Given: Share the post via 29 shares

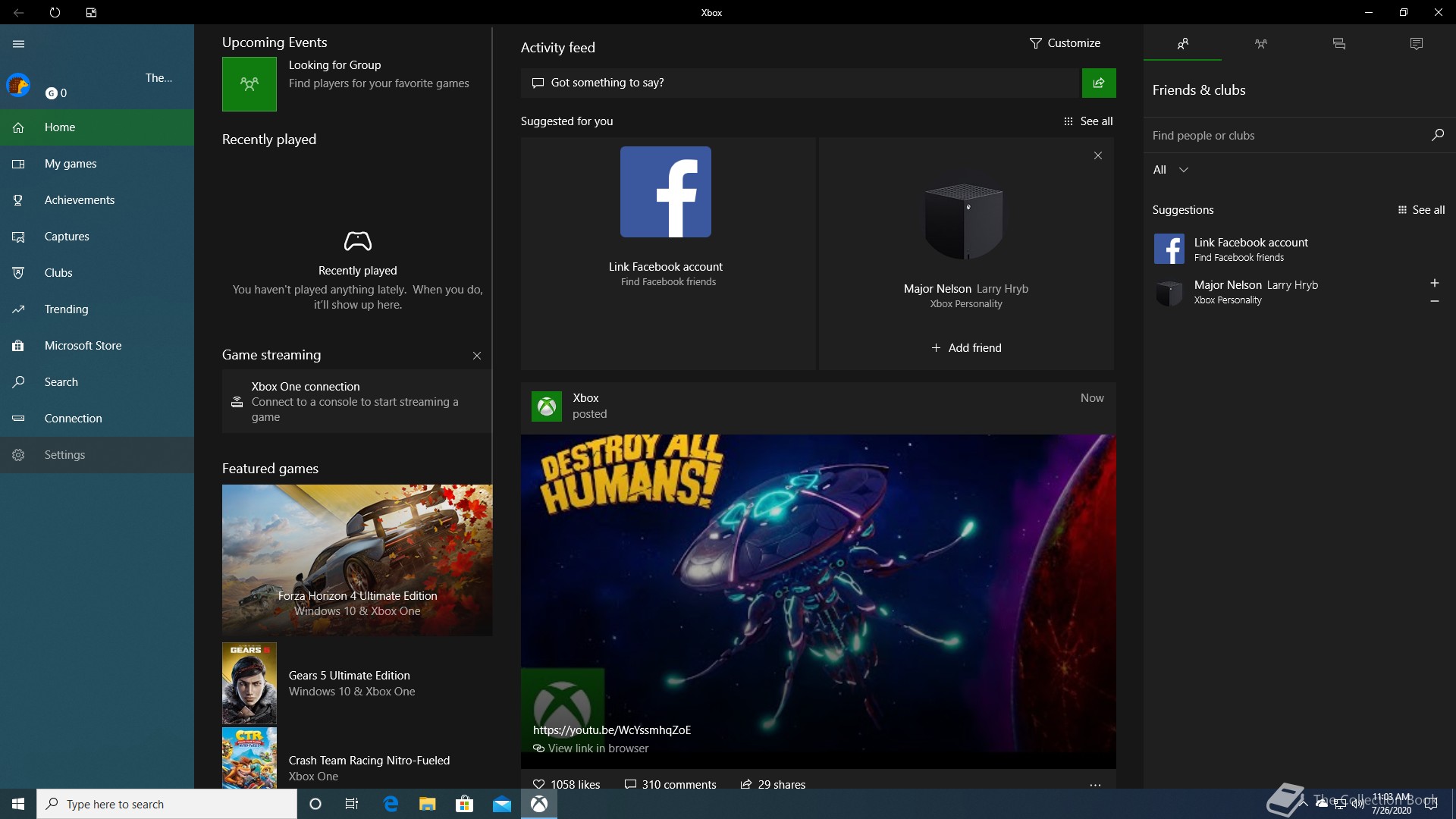Looking at the screenshot, I should pyautogui.click(x=773, y=785).
